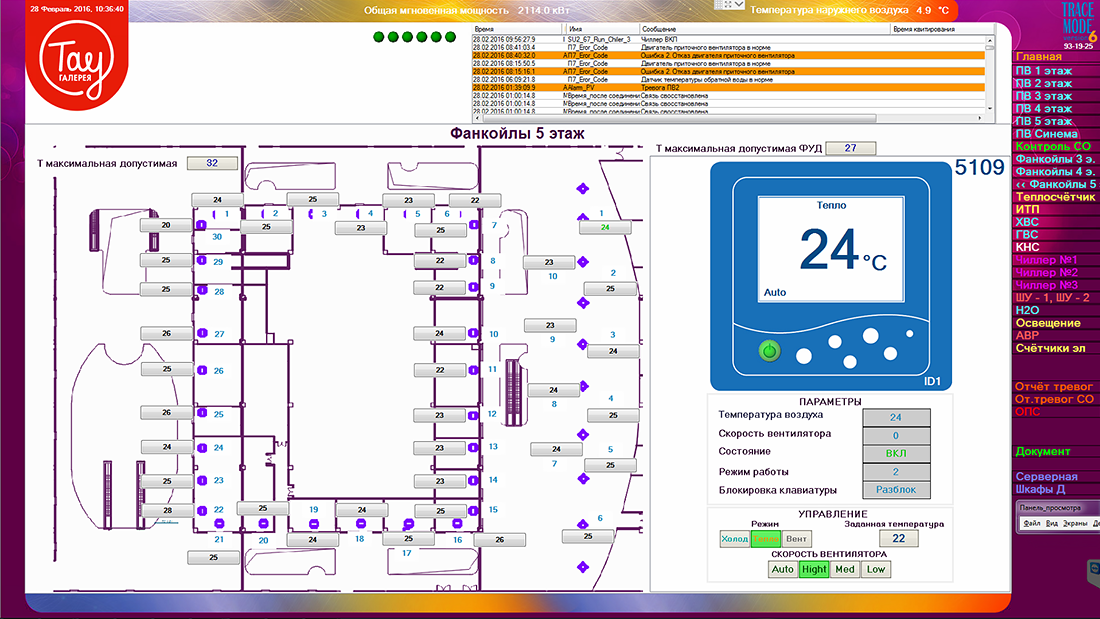Screen dimensions: 1100x619
Task: Select the Холод cooling mode
Action: (x=734, y=539)
